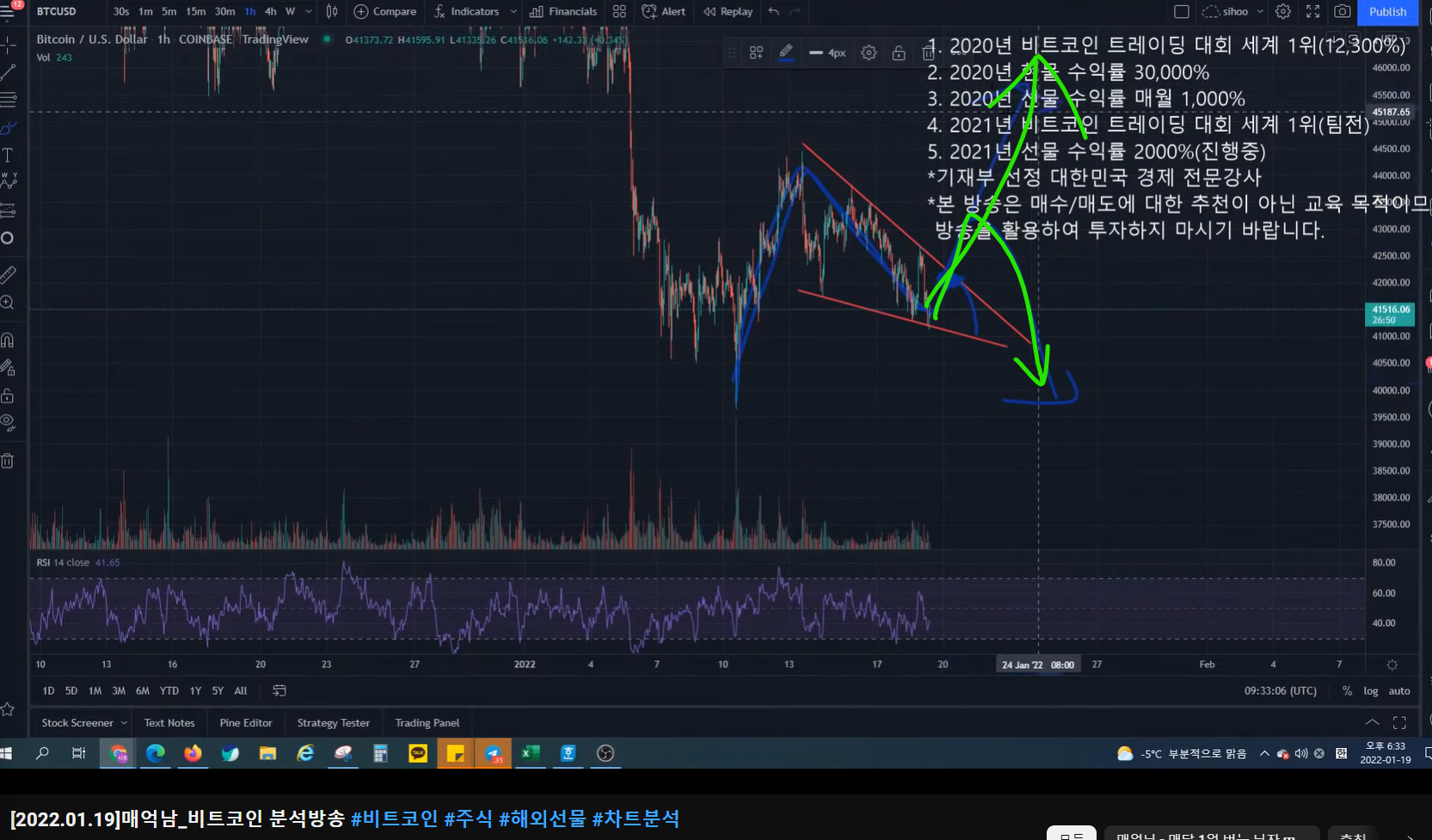This screenshot has height=840, width=1432.
Task: Expand the Stock Screener dropdown arrow
Action: point(124,723)
